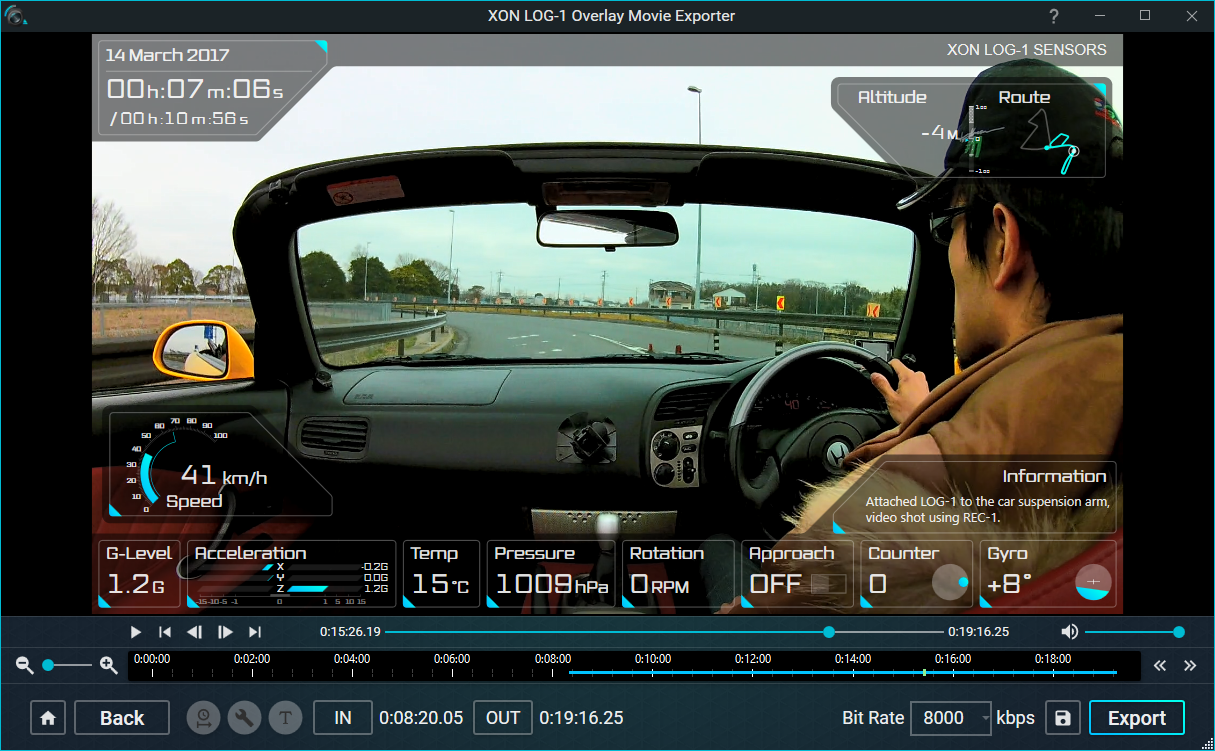This screenshot has height=751, width=1215.
Task: Zoom in the timeline with the magnifier plus
Action: pos(109,665)
